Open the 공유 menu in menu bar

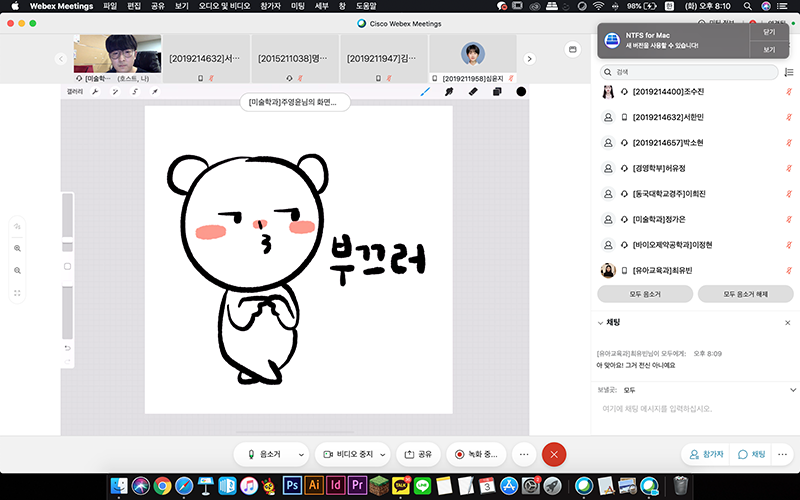[158, 6]
